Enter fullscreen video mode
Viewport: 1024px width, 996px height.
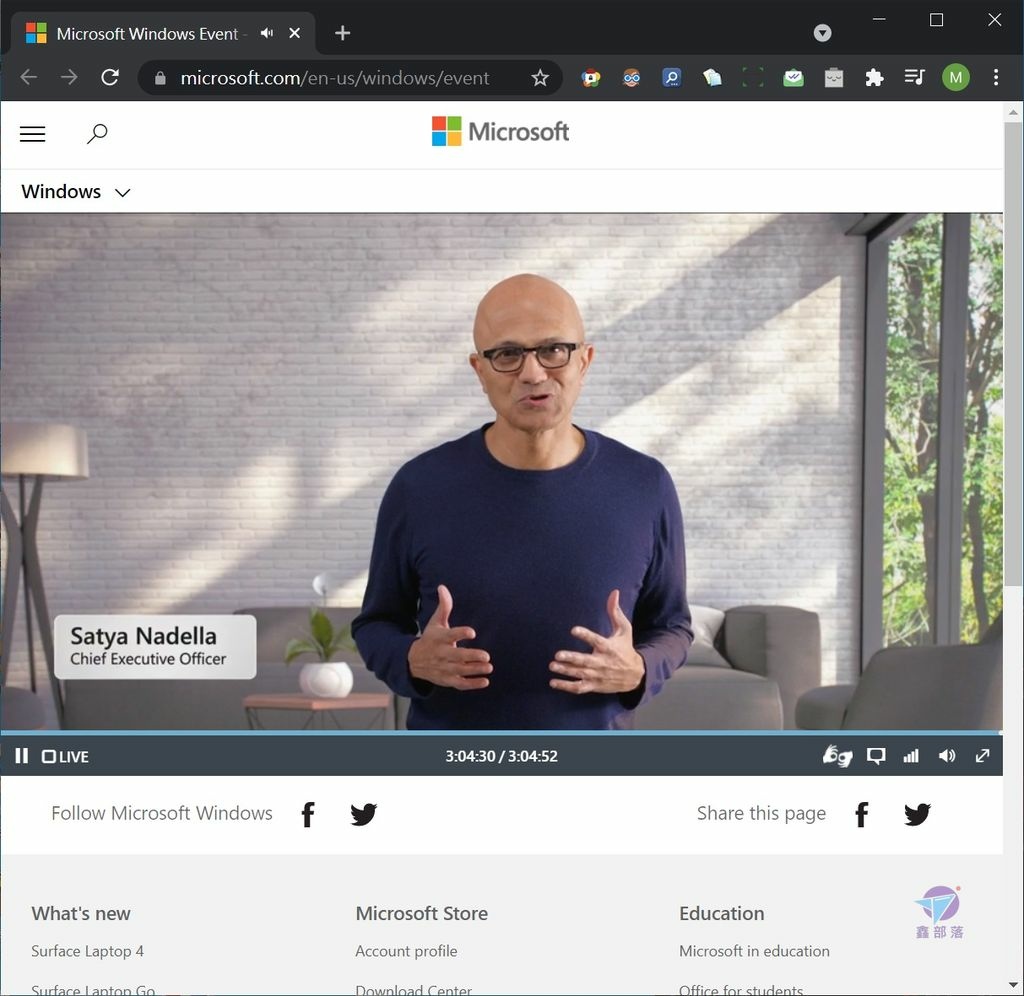pyautogui.click(x=982, y=756)
